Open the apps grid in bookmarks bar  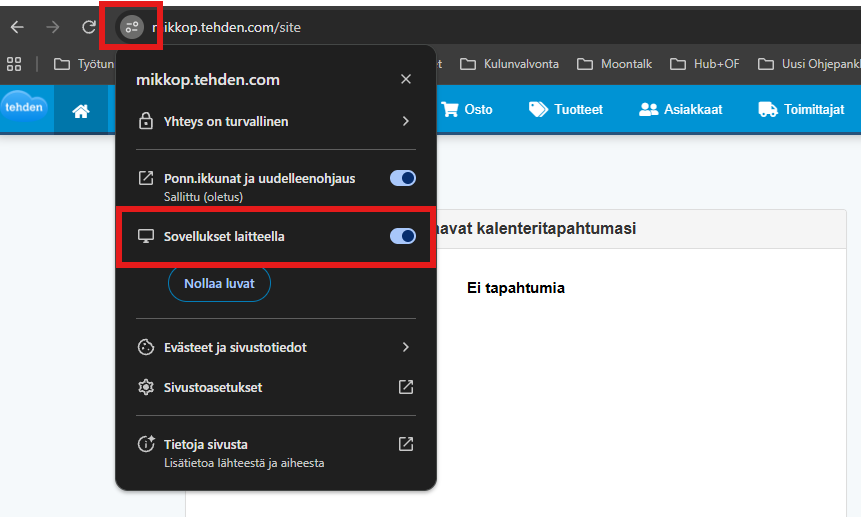[14, 64]
